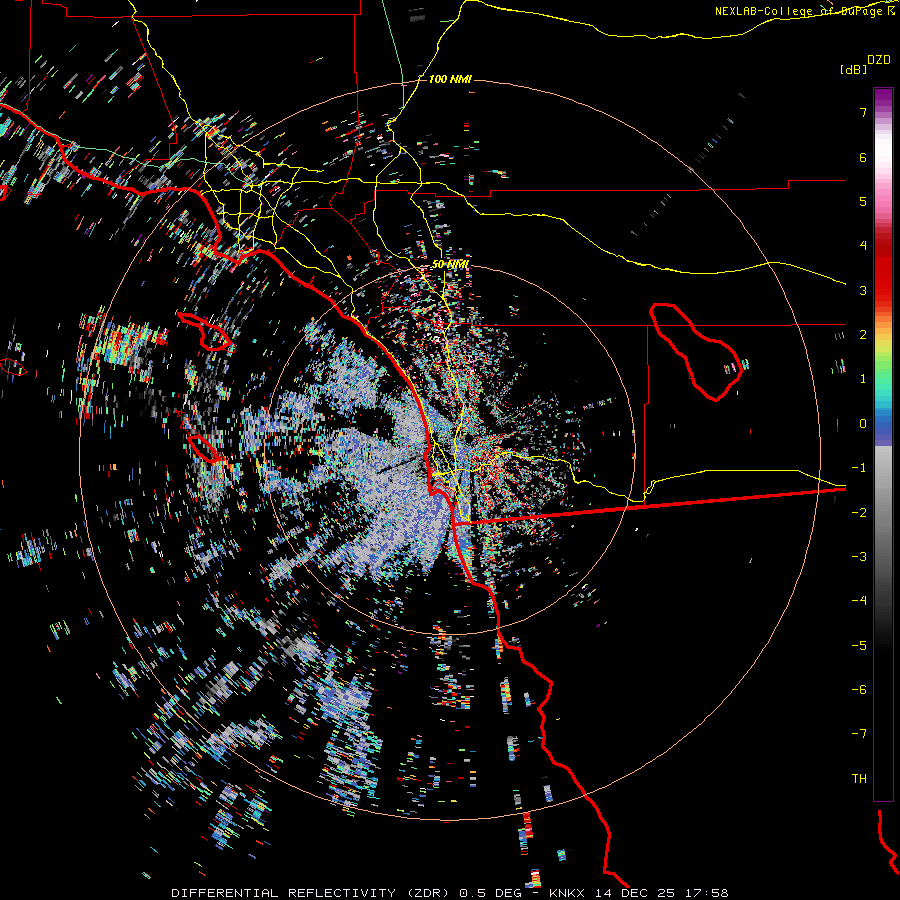Click the "0" value on color scale
Screen dimensions: 900x900
[x=863, y=424]
